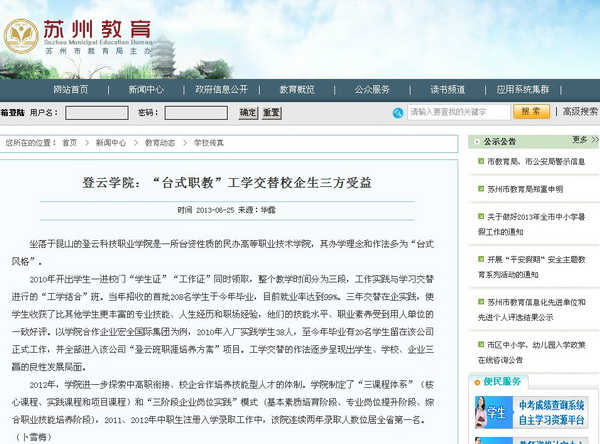Open the 高级搜索 link
The image size is (600, 444).
[x=580, y=112]
